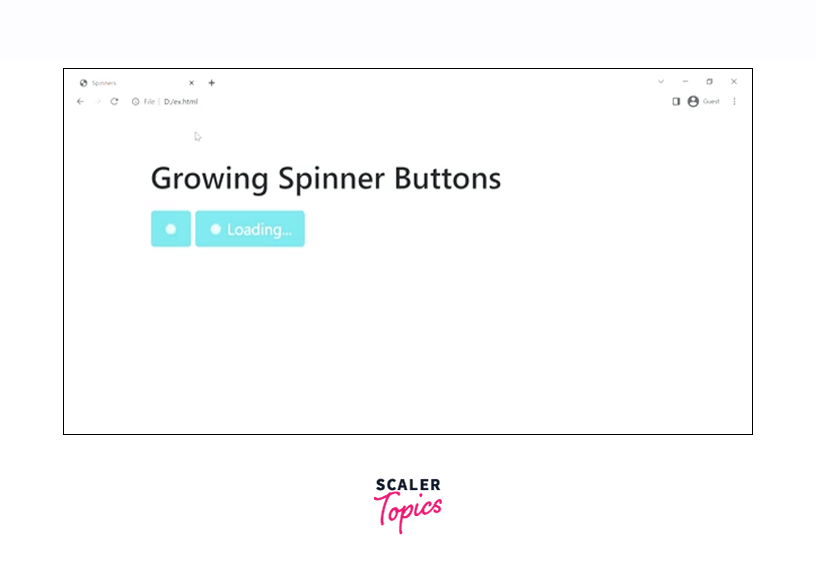Click the forward navigation arrow
This screenshot has width=816, height=580.
(x=97, y=101)
